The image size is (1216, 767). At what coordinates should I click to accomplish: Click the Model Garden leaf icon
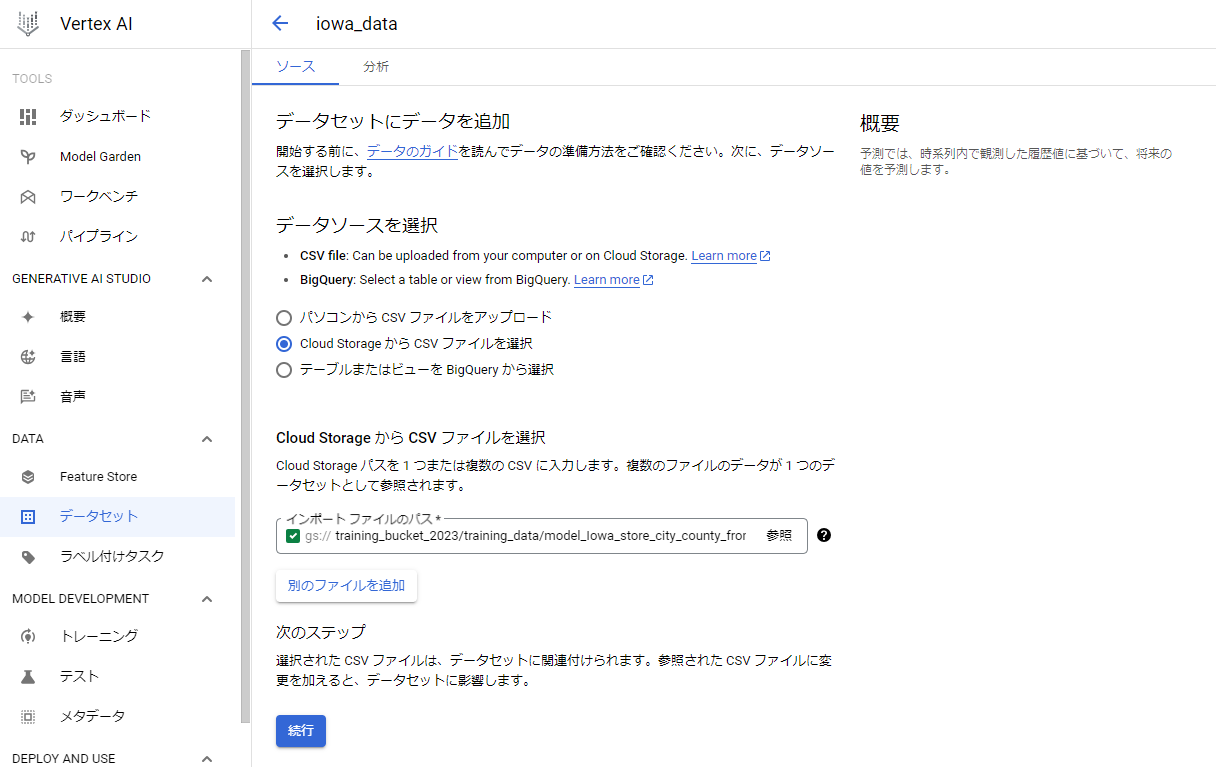28,156
